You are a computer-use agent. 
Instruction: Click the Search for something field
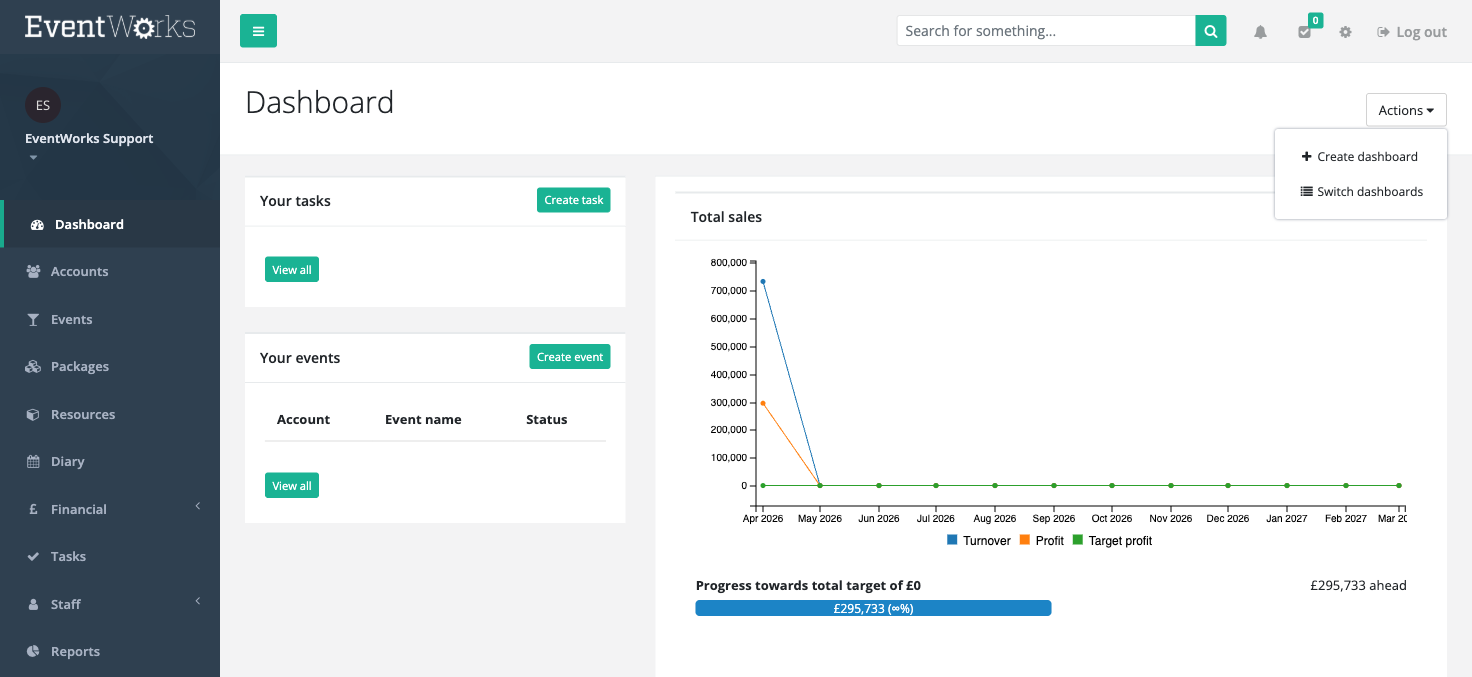pyautogui.click(x=1046, y=31)
